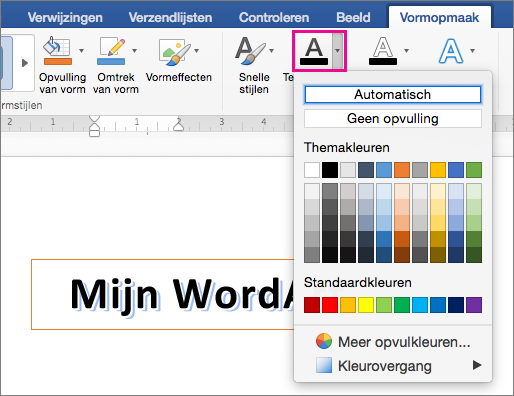This screenshot has width=514, height=396.
Task: Select the dark red standard color
Action: tap(312, 305)
